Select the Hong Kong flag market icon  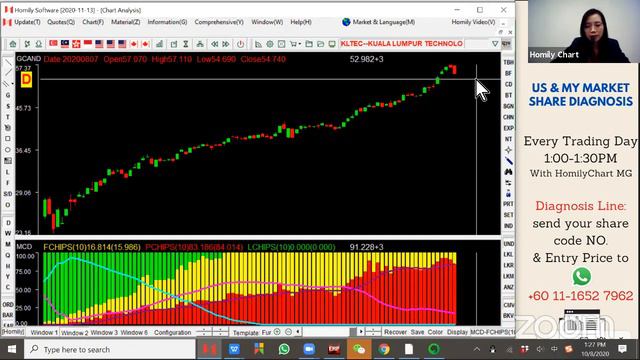pos(76,44)
